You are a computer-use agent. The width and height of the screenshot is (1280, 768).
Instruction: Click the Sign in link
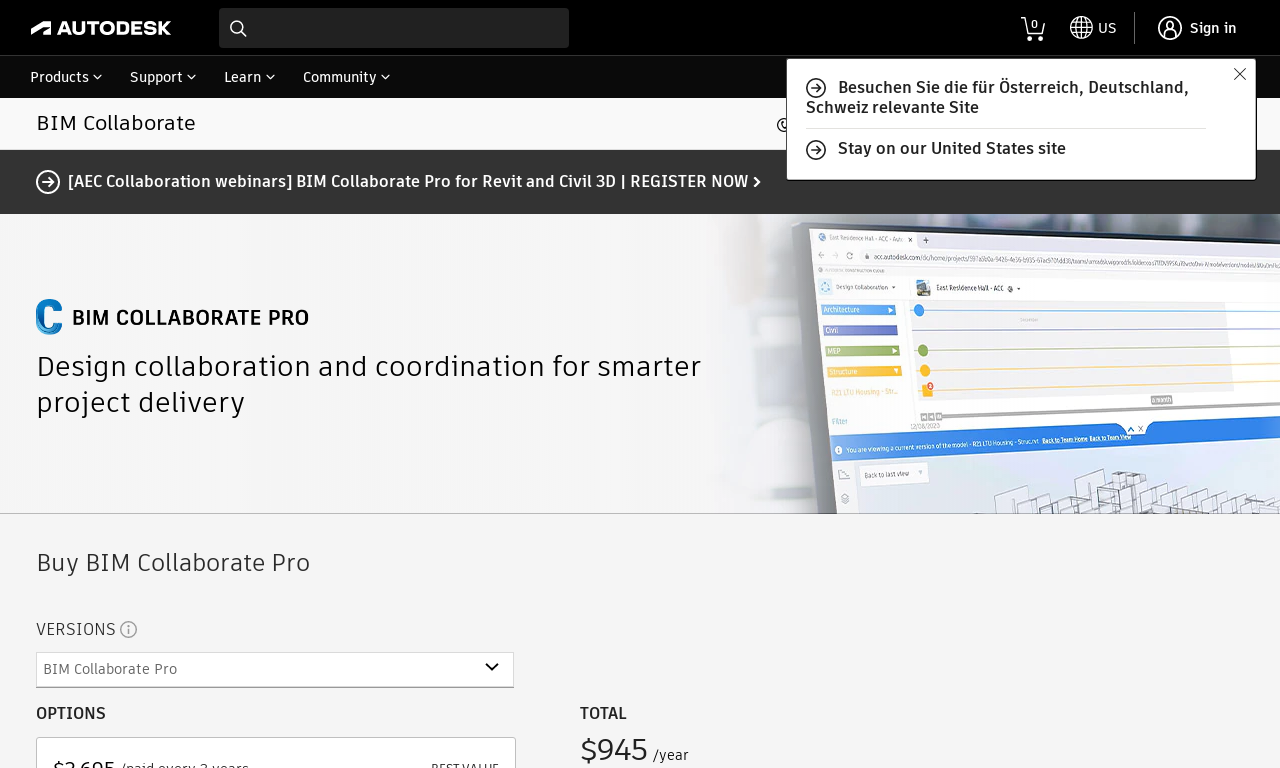click(1213, 28)
